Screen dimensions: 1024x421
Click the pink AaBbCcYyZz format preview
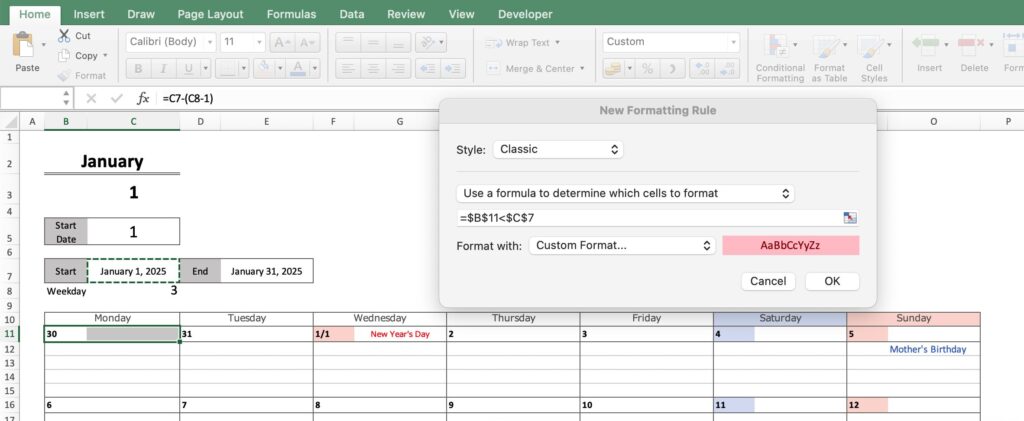790,245
